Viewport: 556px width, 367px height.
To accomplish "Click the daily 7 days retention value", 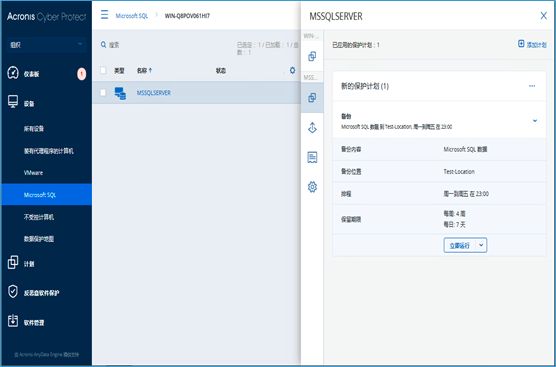I will (454, 224).
